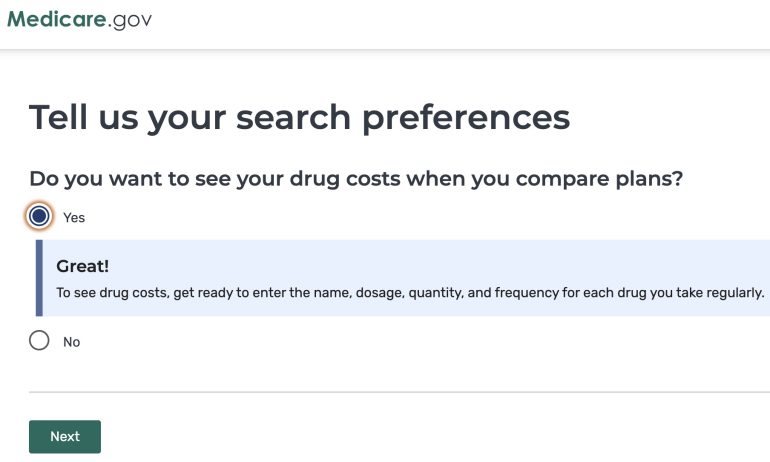
Task: Click the drug costs question text
Action: [x=355, y=179]
